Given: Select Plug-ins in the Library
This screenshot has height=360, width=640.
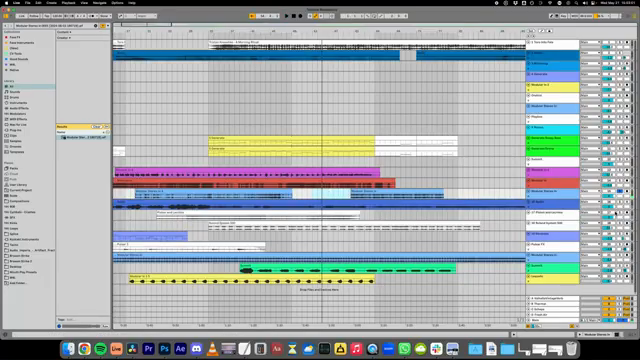Looking at the screenshot, I should pos(16,130).
